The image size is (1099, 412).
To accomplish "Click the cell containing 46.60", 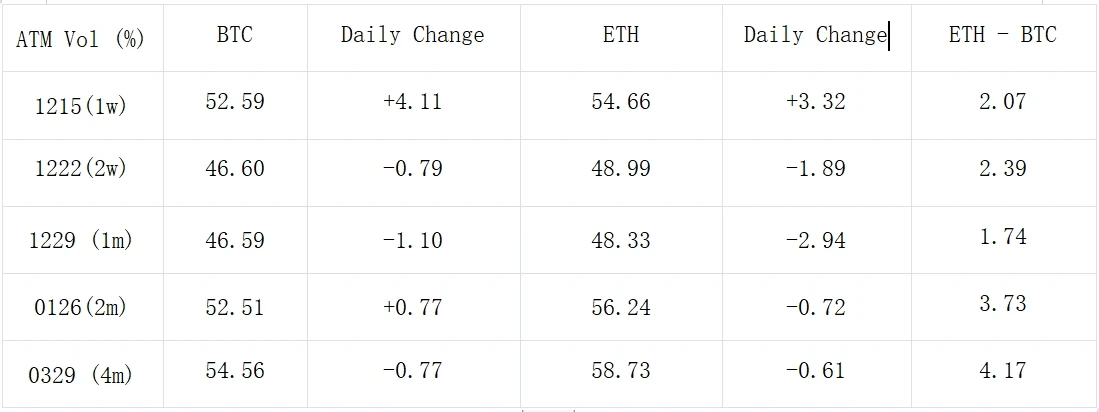I will pyautogui.click(x=234, y=168).
